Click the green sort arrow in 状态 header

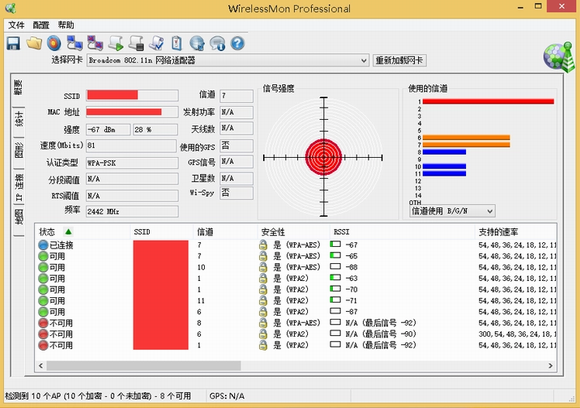coord(68,232)
